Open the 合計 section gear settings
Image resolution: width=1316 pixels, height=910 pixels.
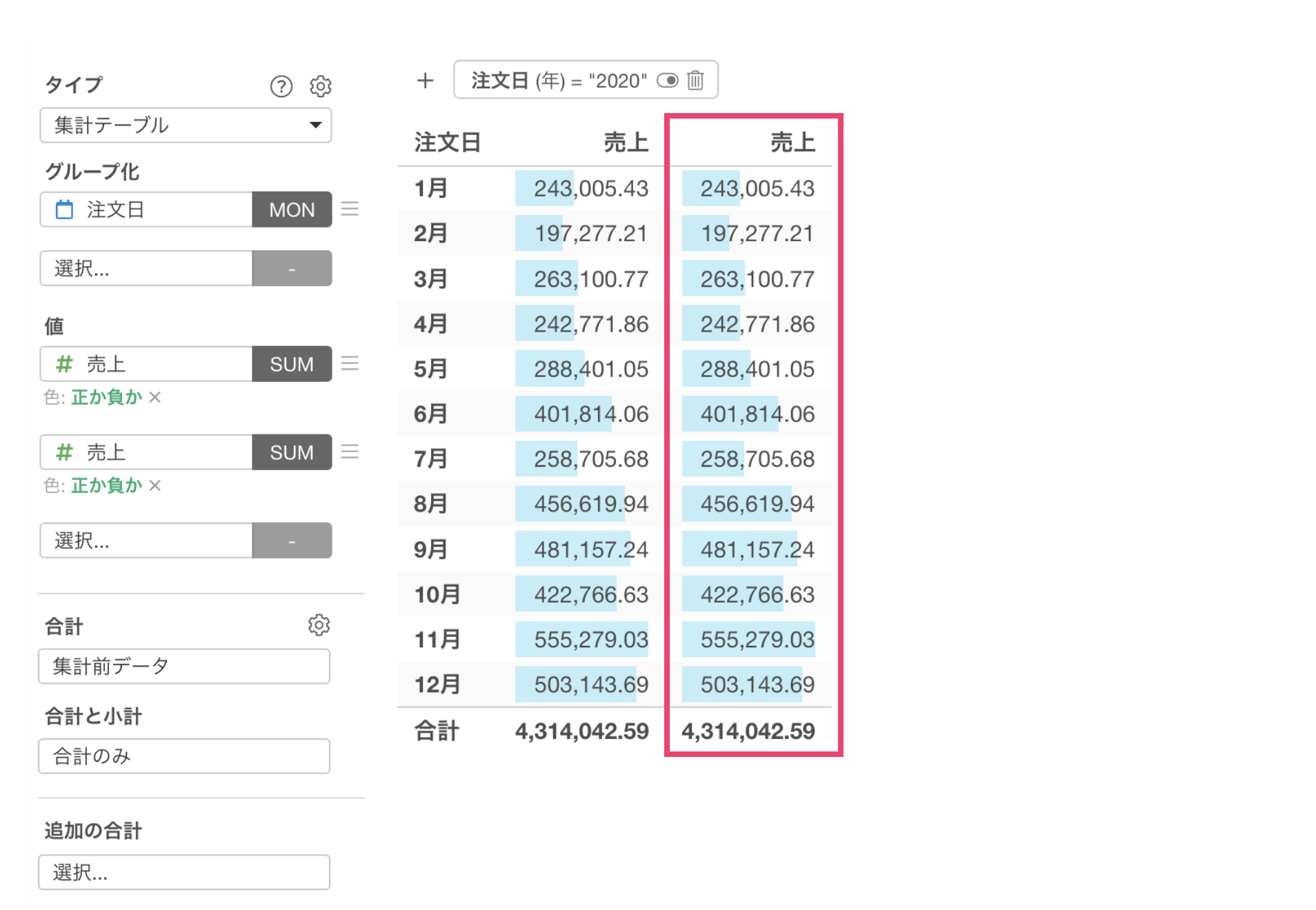coord(319,625)
